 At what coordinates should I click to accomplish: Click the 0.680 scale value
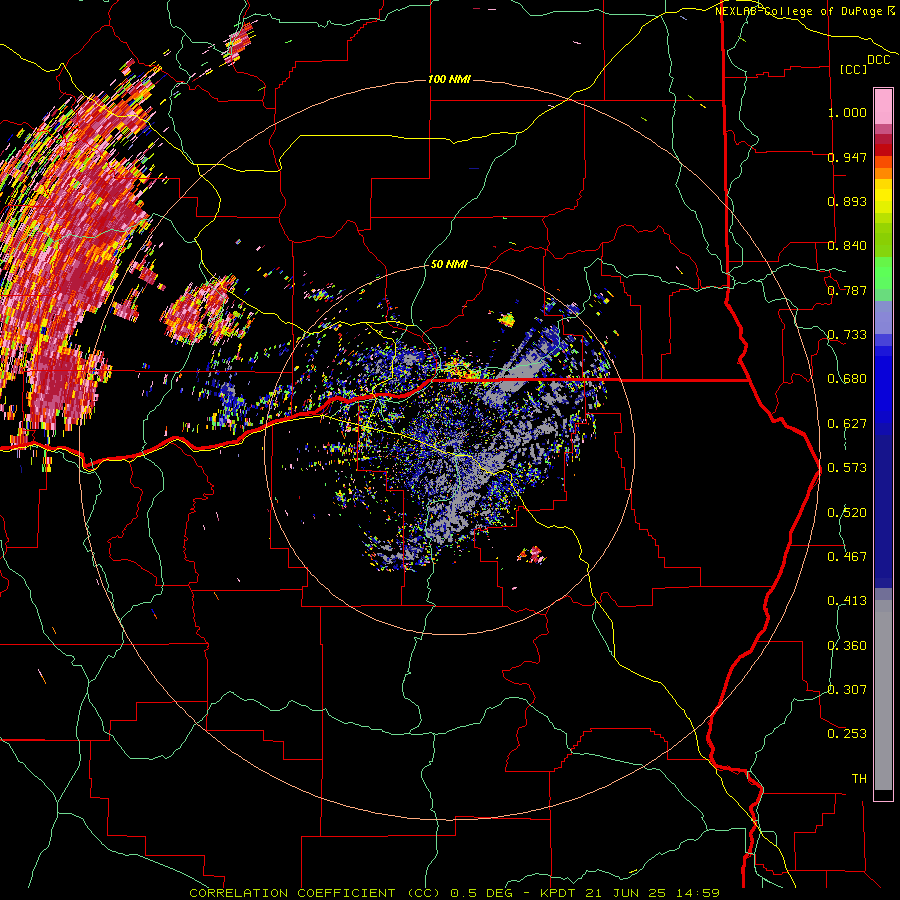[847, 379]
